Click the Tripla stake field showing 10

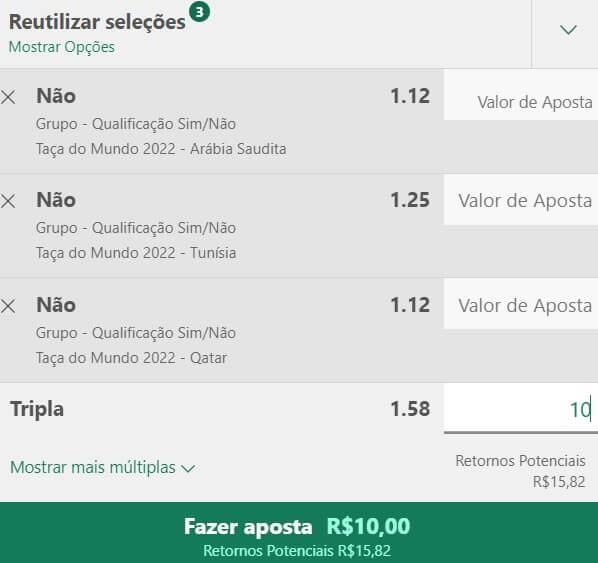click(521, 409)
